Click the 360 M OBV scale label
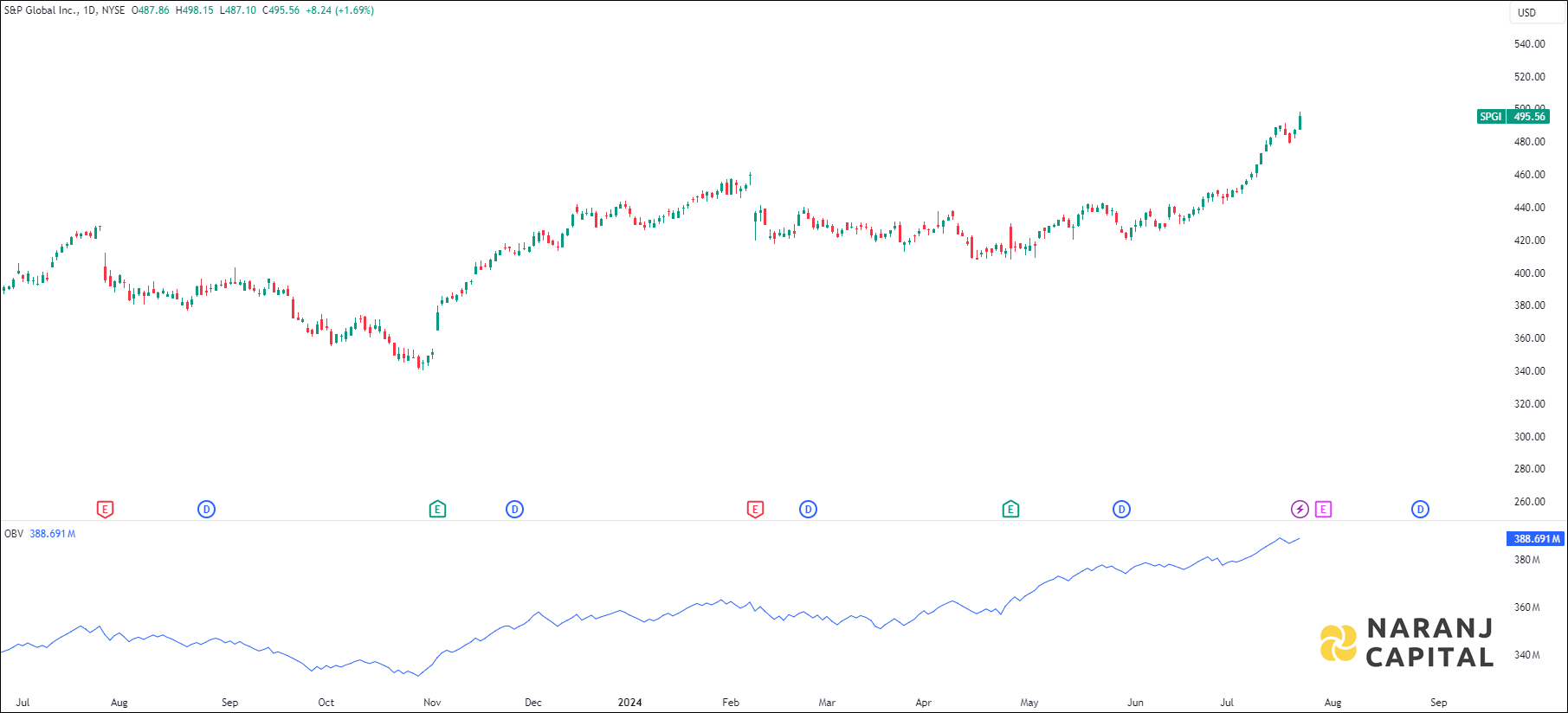The width and height of the screenshot is (1568, 713). [x=1526, y=607]
